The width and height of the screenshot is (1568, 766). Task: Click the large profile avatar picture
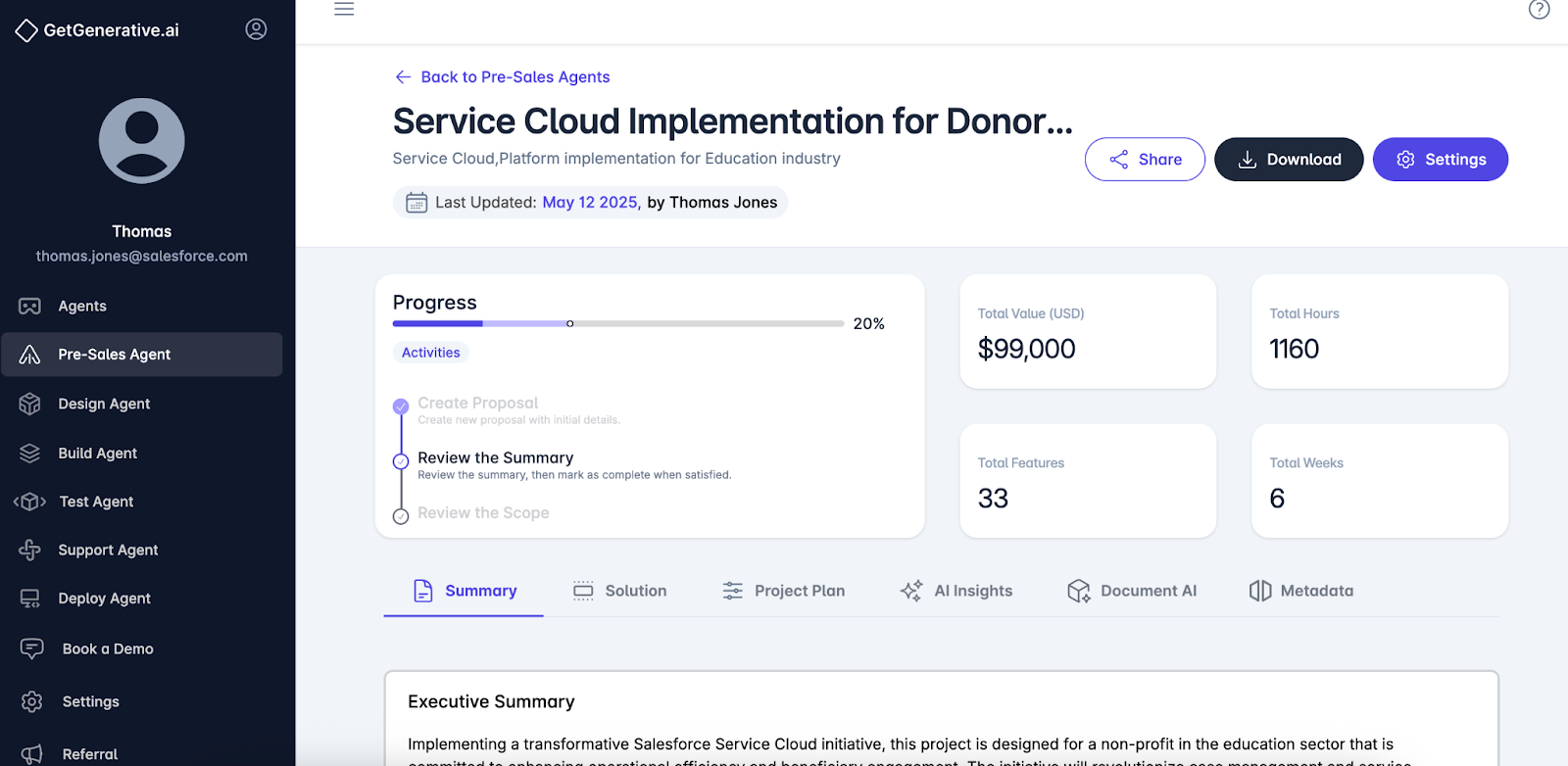click(x=142, y=141)
